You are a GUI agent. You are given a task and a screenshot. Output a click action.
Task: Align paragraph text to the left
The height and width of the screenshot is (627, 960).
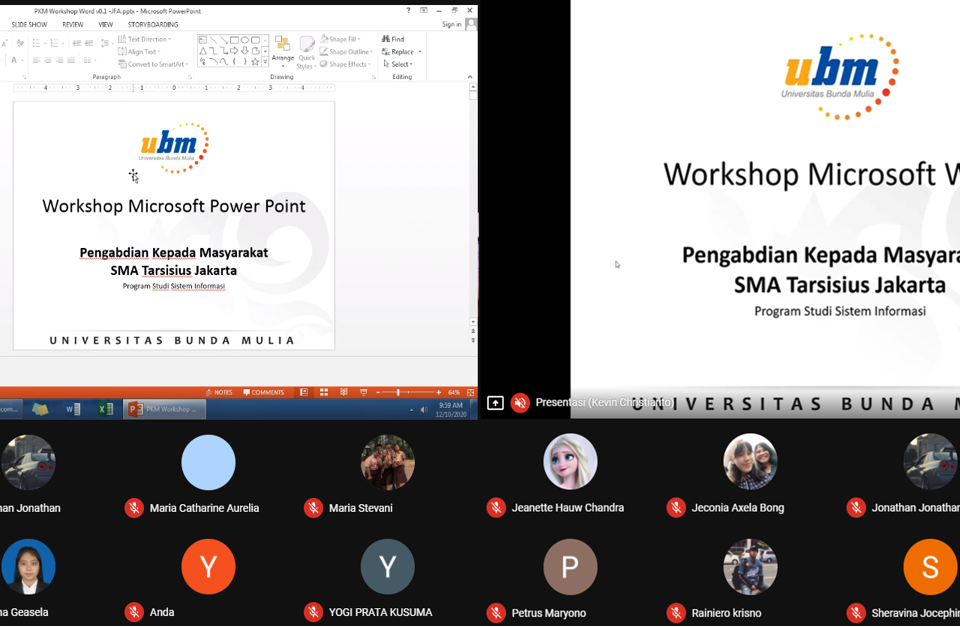pos(36,60)
